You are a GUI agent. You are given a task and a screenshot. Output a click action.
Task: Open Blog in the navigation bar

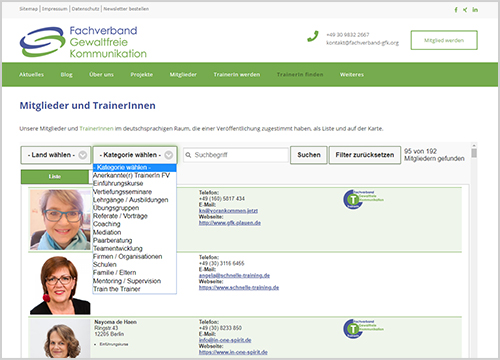(67, 74)
